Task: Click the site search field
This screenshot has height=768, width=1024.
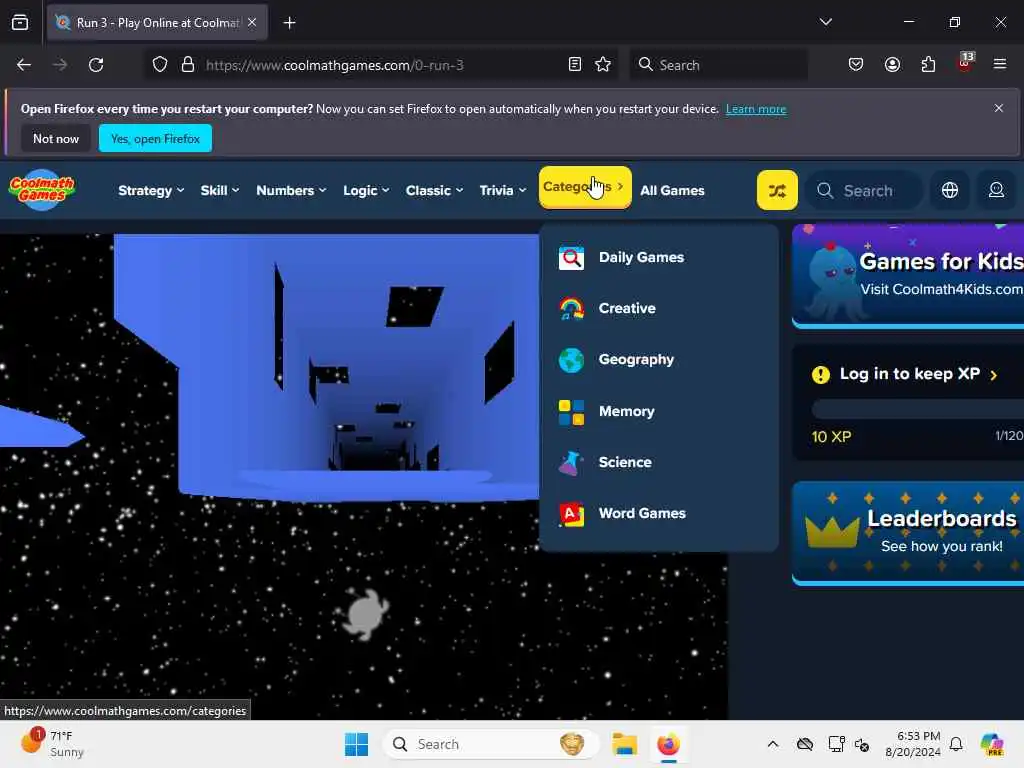Action: (x=865, y=191)
